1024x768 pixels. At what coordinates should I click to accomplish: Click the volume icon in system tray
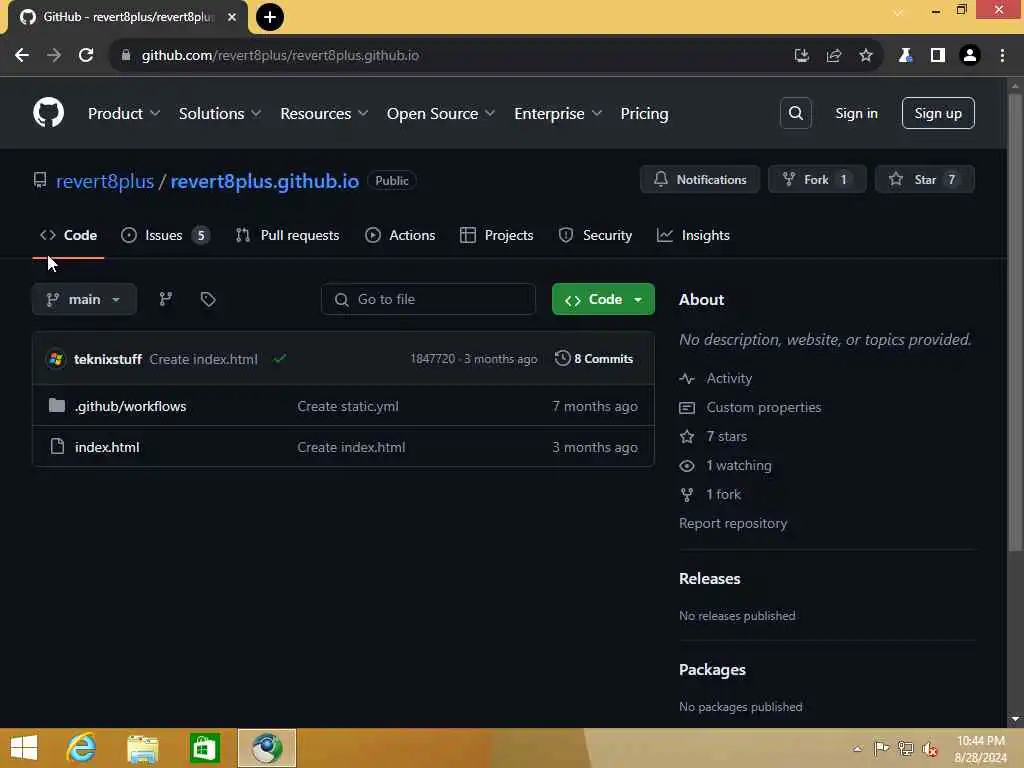click(929, 748)
